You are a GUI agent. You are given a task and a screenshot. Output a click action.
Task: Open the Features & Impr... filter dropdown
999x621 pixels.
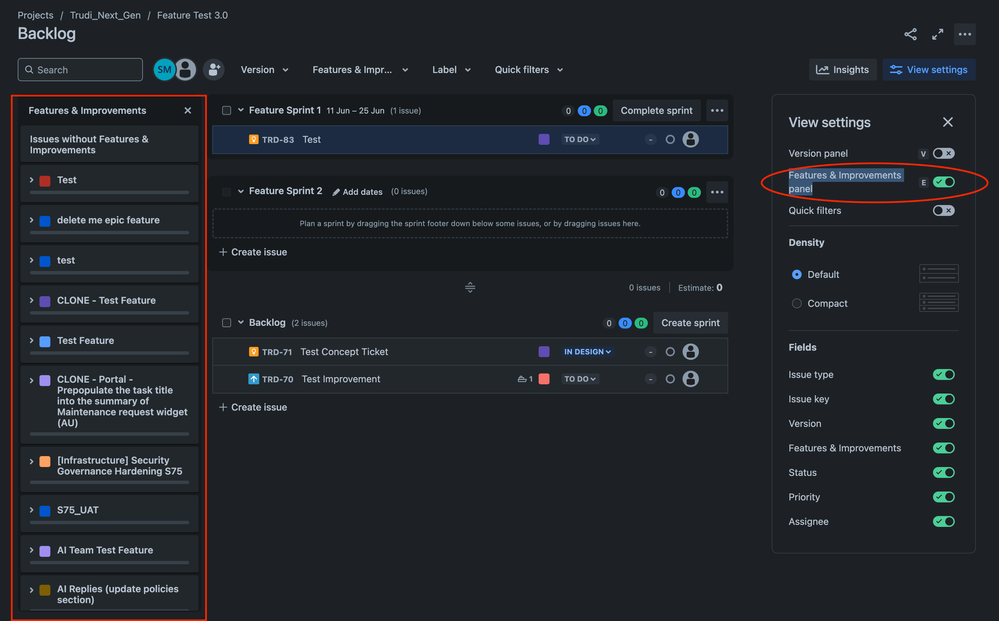[x=360, y=69]
